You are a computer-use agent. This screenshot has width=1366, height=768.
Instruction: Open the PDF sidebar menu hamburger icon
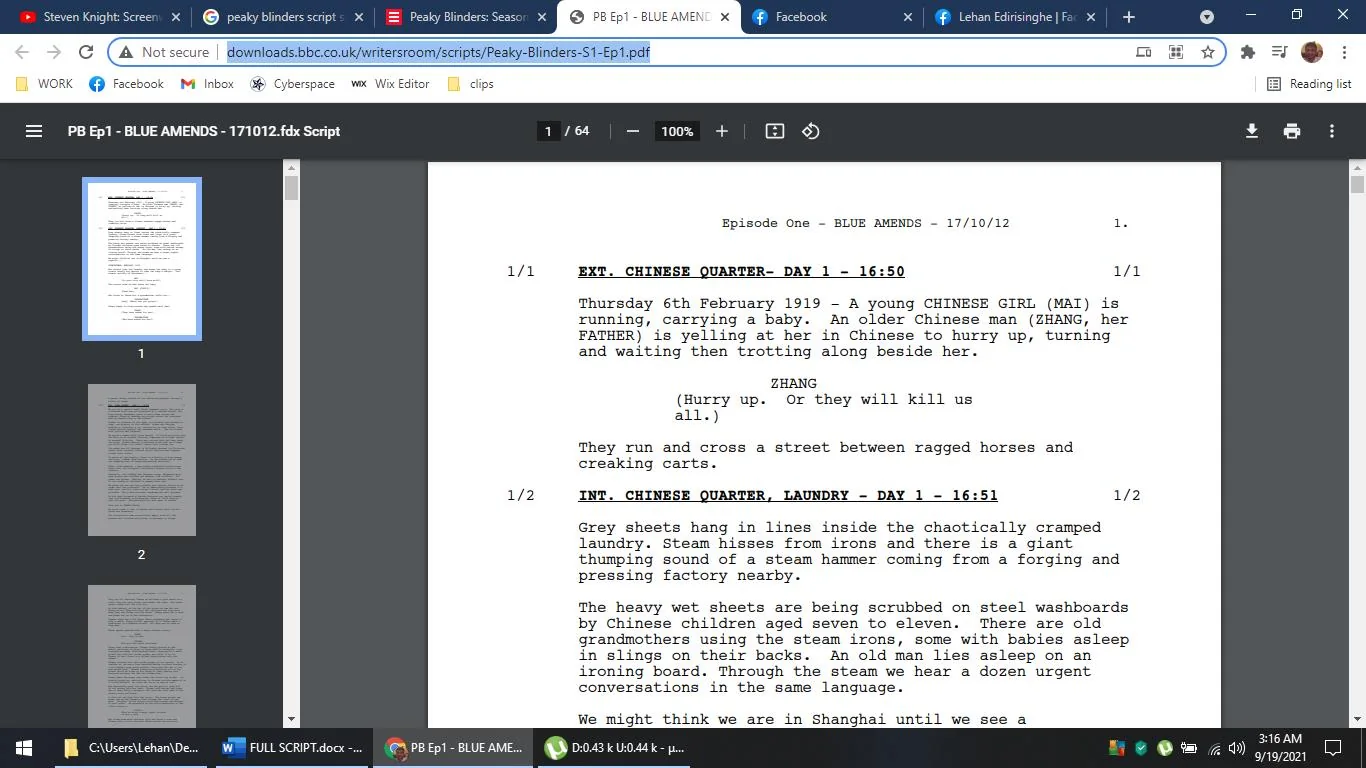coord(34,131)
